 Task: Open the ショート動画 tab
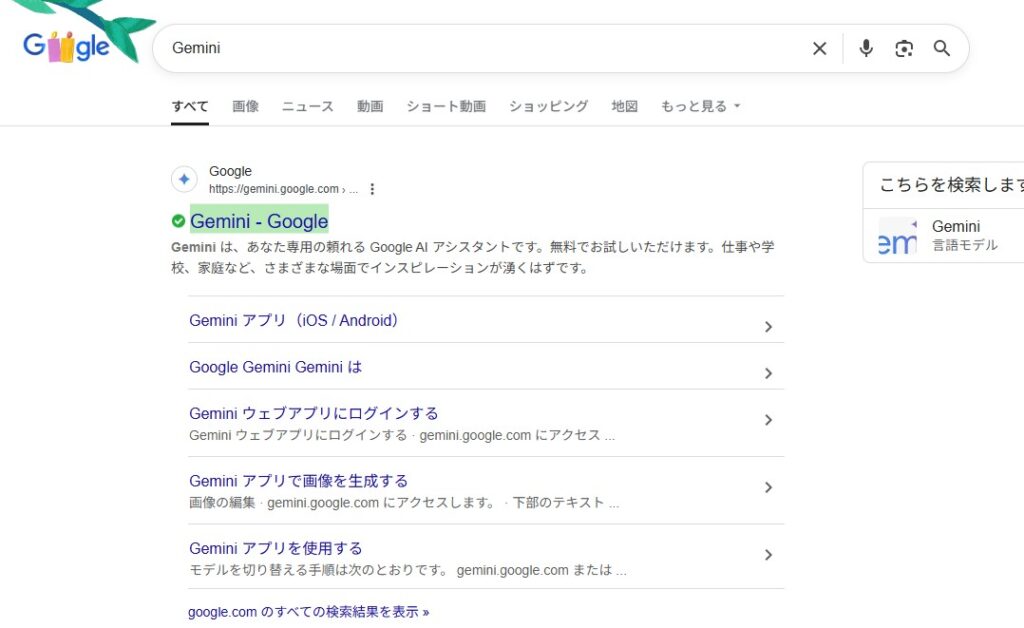(x=446, y=106)
